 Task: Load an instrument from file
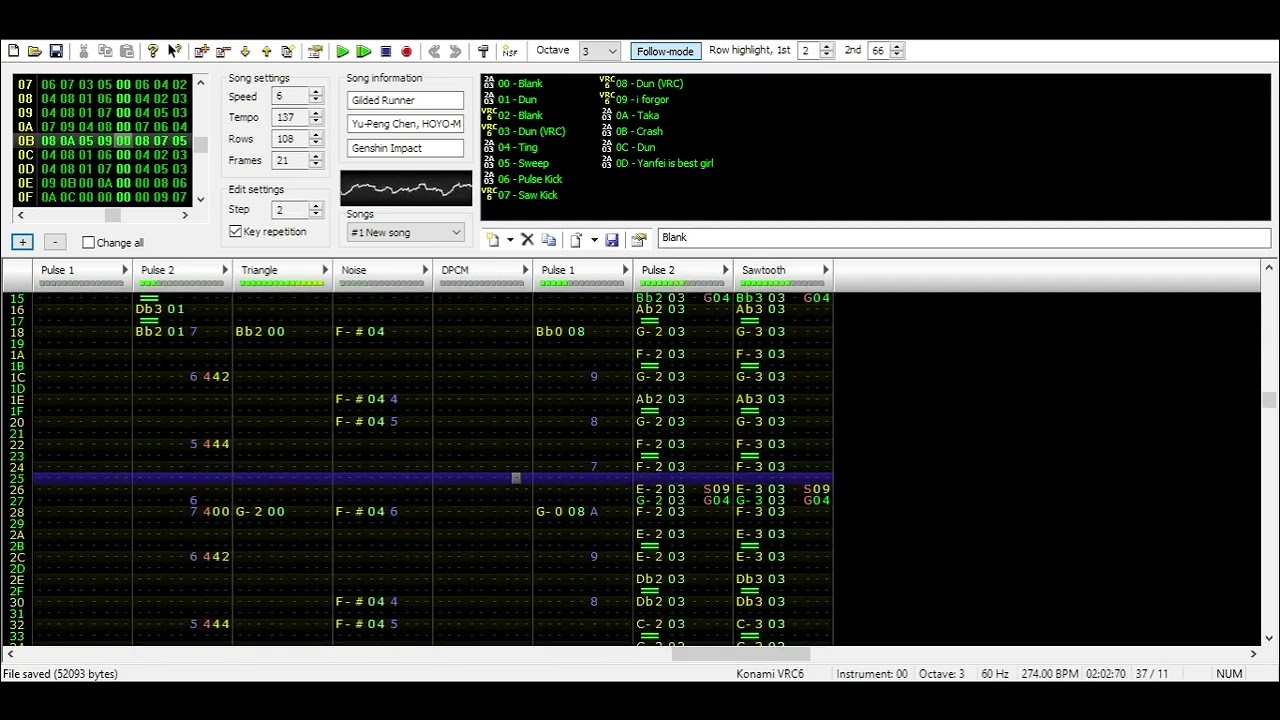[x=577, y=240]
